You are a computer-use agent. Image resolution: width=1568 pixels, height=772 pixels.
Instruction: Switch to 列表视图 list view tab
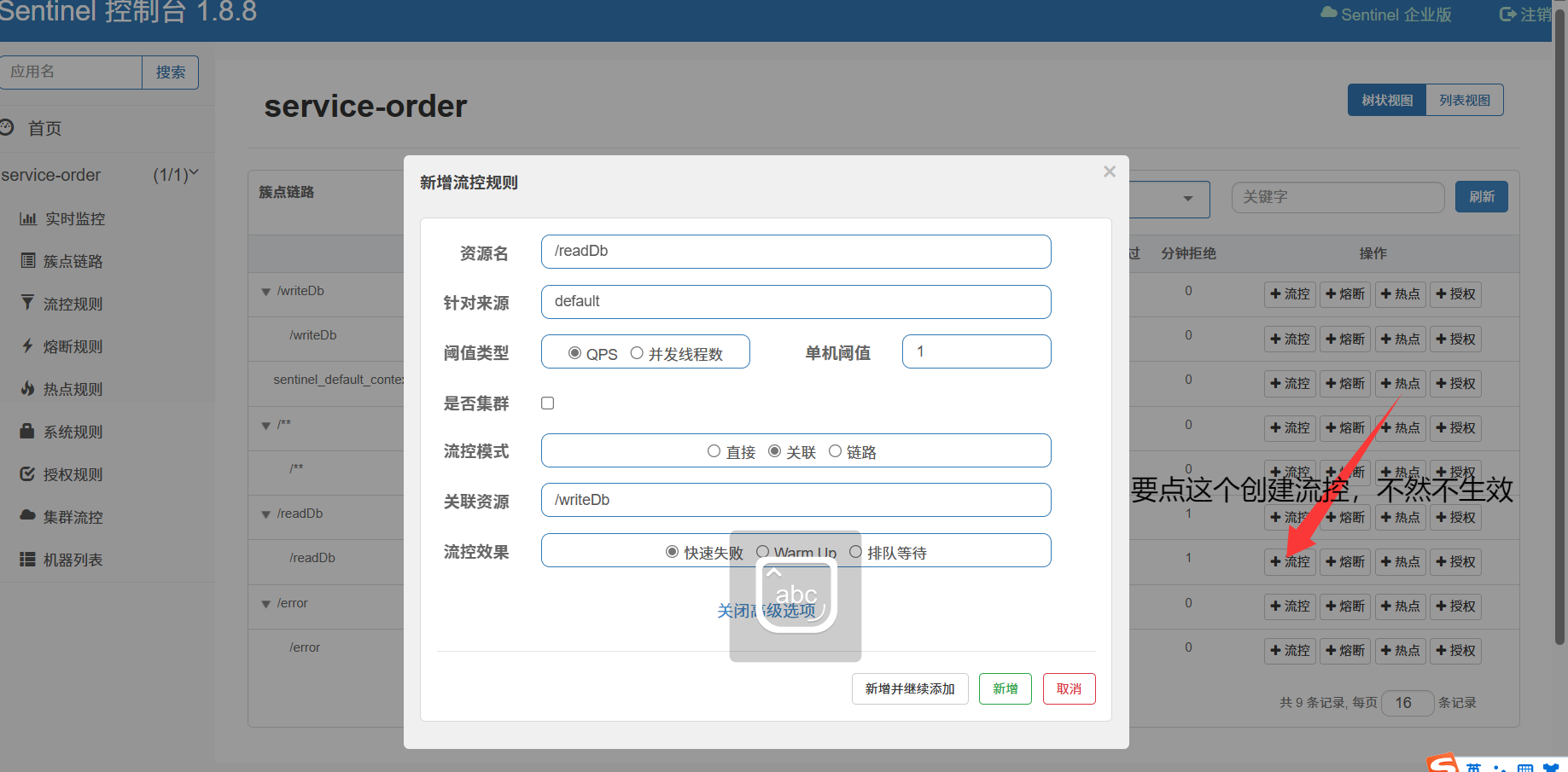(1464, 100)
